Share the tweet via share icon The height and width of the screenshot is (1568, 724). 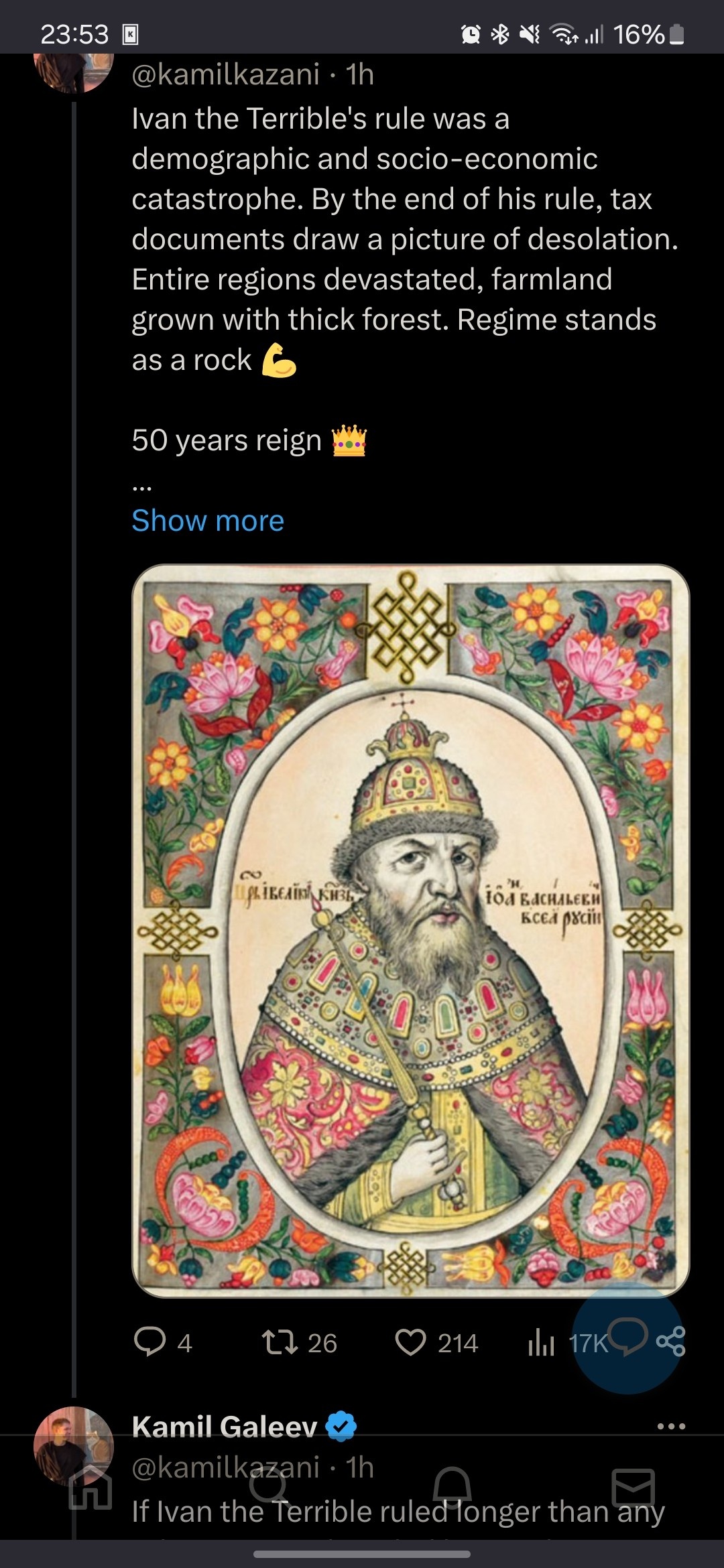(x=670, y=1341)
